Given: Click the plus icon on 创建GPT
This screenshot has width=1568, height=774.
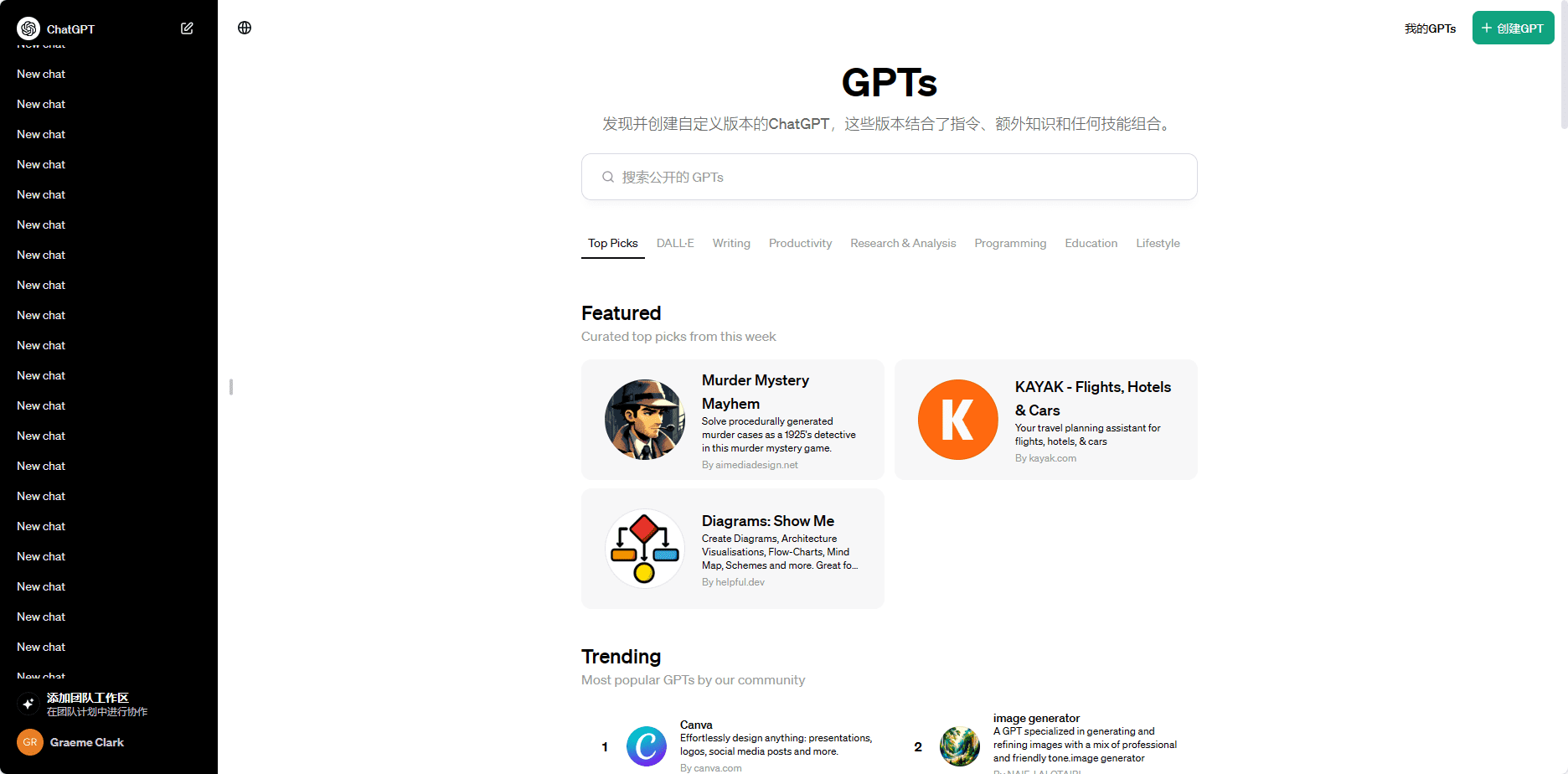Looking at the screenshot, I should click(1487, 28).
